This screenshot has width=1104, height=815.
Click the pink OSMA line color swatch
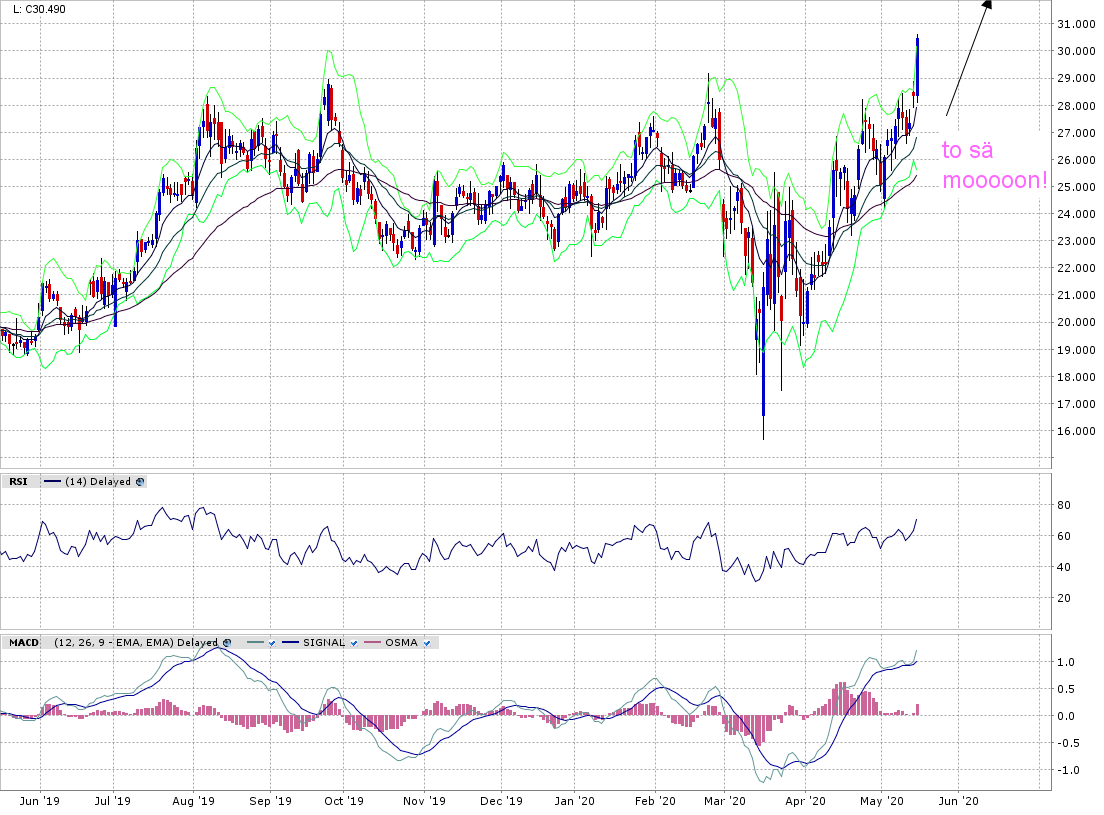373,642
